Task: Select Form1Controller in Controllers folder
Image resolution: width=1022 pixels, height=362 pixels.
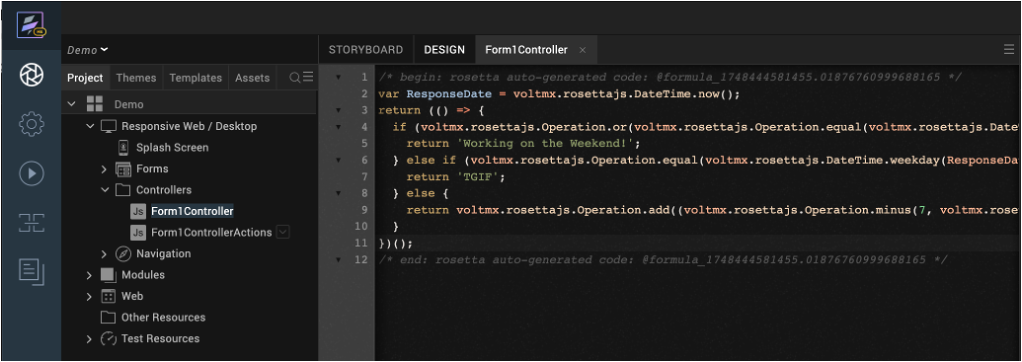Action: click(x=192, y=211)
